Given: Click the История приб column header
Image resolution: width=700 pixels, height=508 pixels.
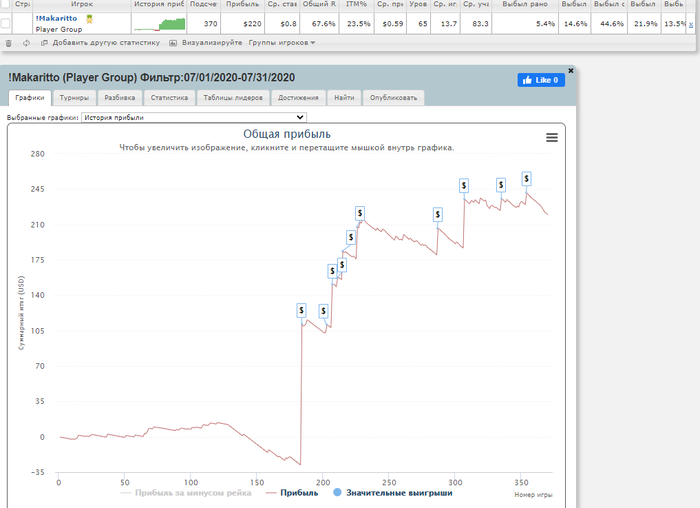Looking at the screenshot, I should pos(159,4).
